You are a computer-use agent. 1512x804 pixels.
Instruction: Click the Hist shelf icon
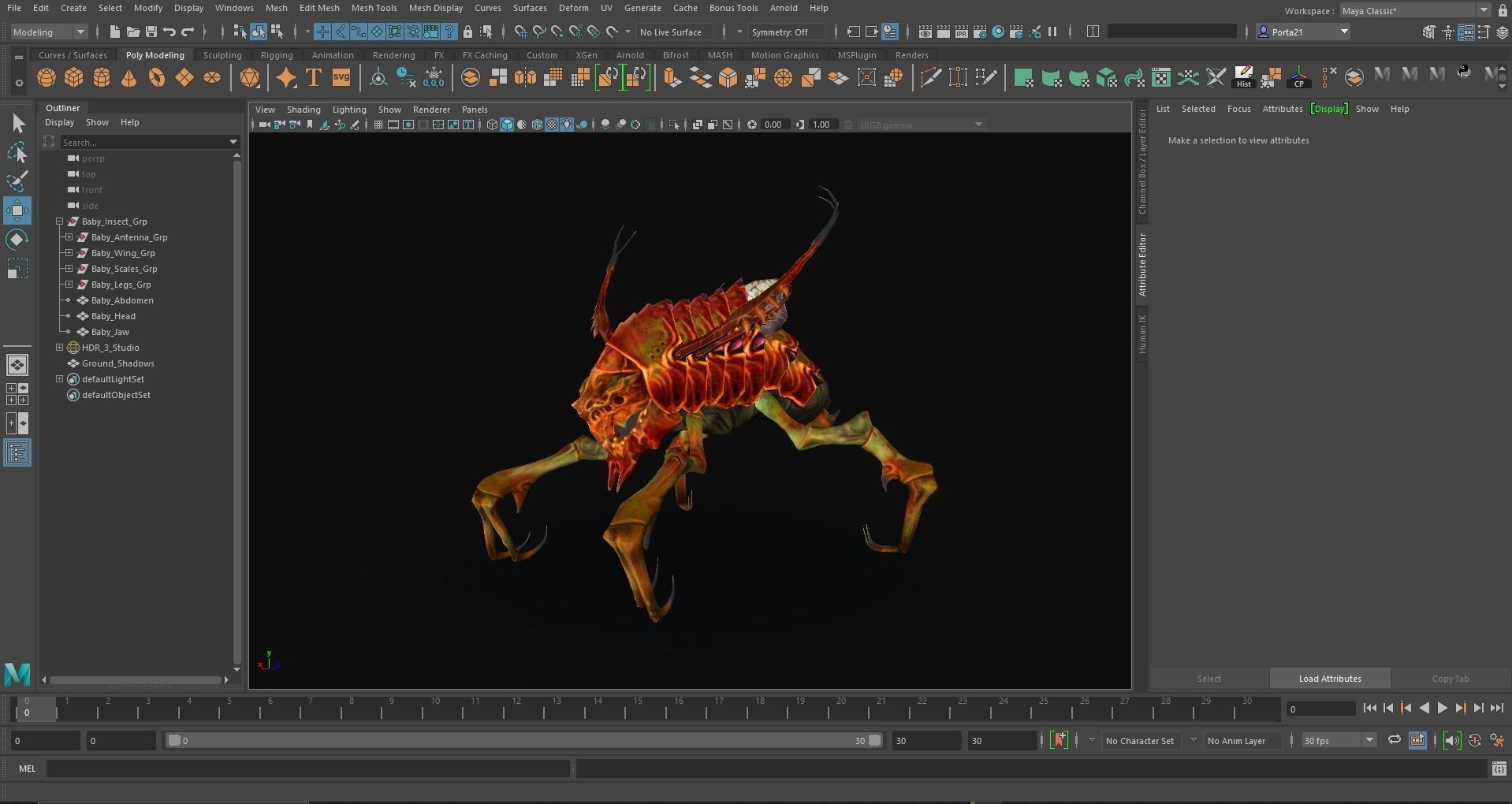[x=1243, y=77]
